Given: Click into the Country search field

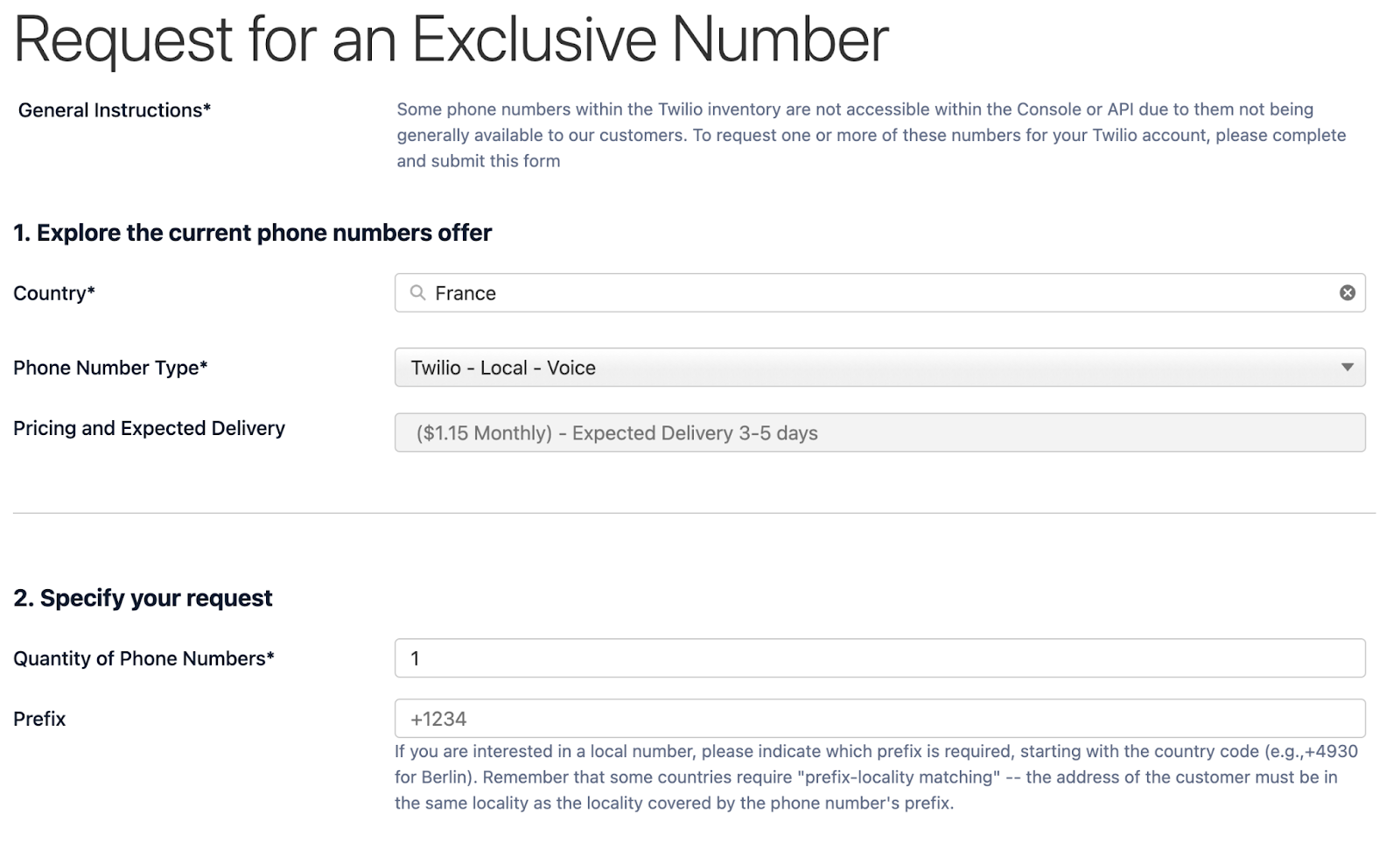Looking at the screenshot, I should pyautogui.click(x=879, y=292).
